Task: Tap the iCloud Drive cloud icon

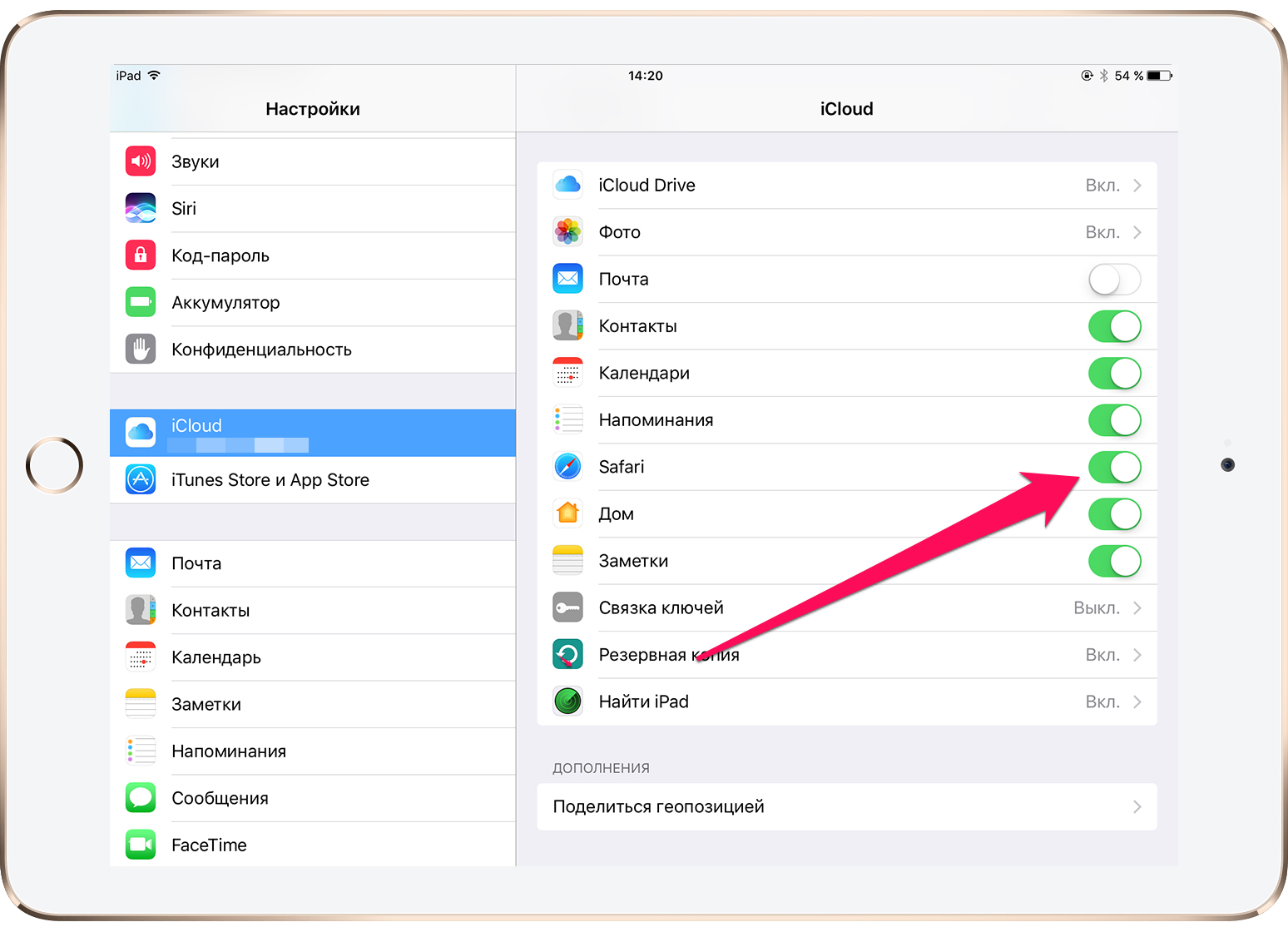Action: click(568, 185)
